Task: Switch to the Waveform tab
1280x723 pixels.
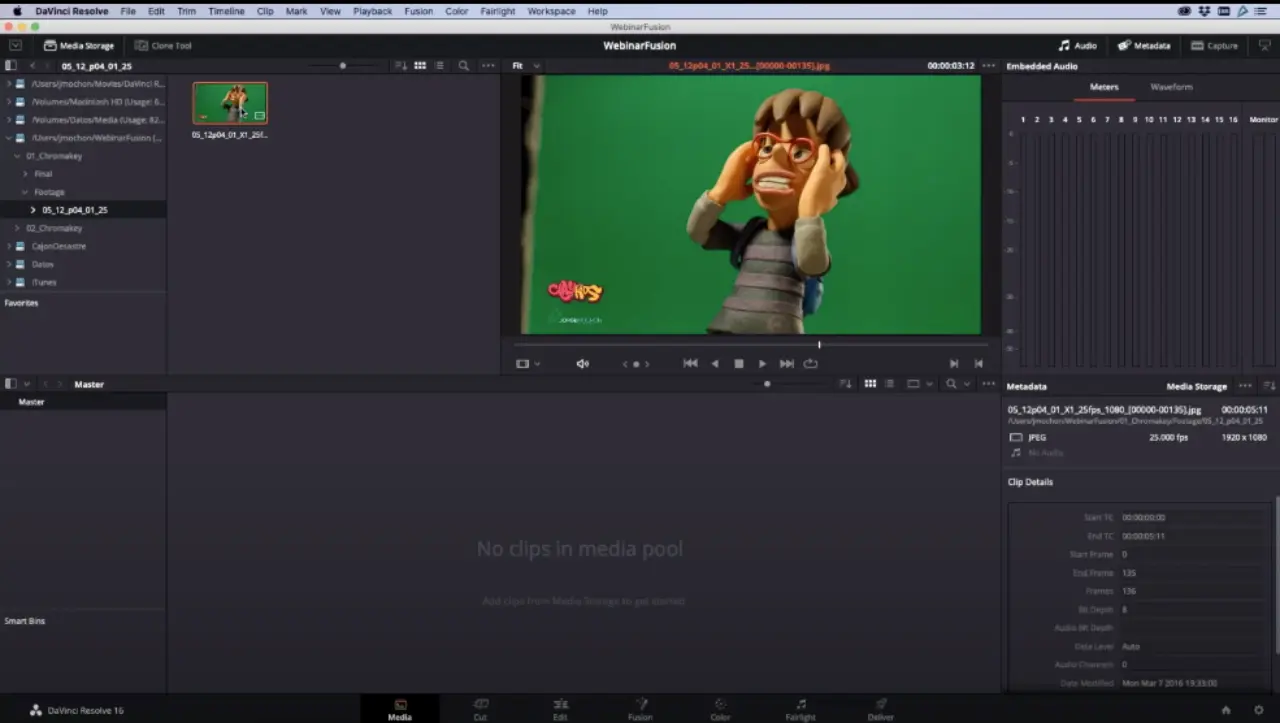Action: point(1171,87)
